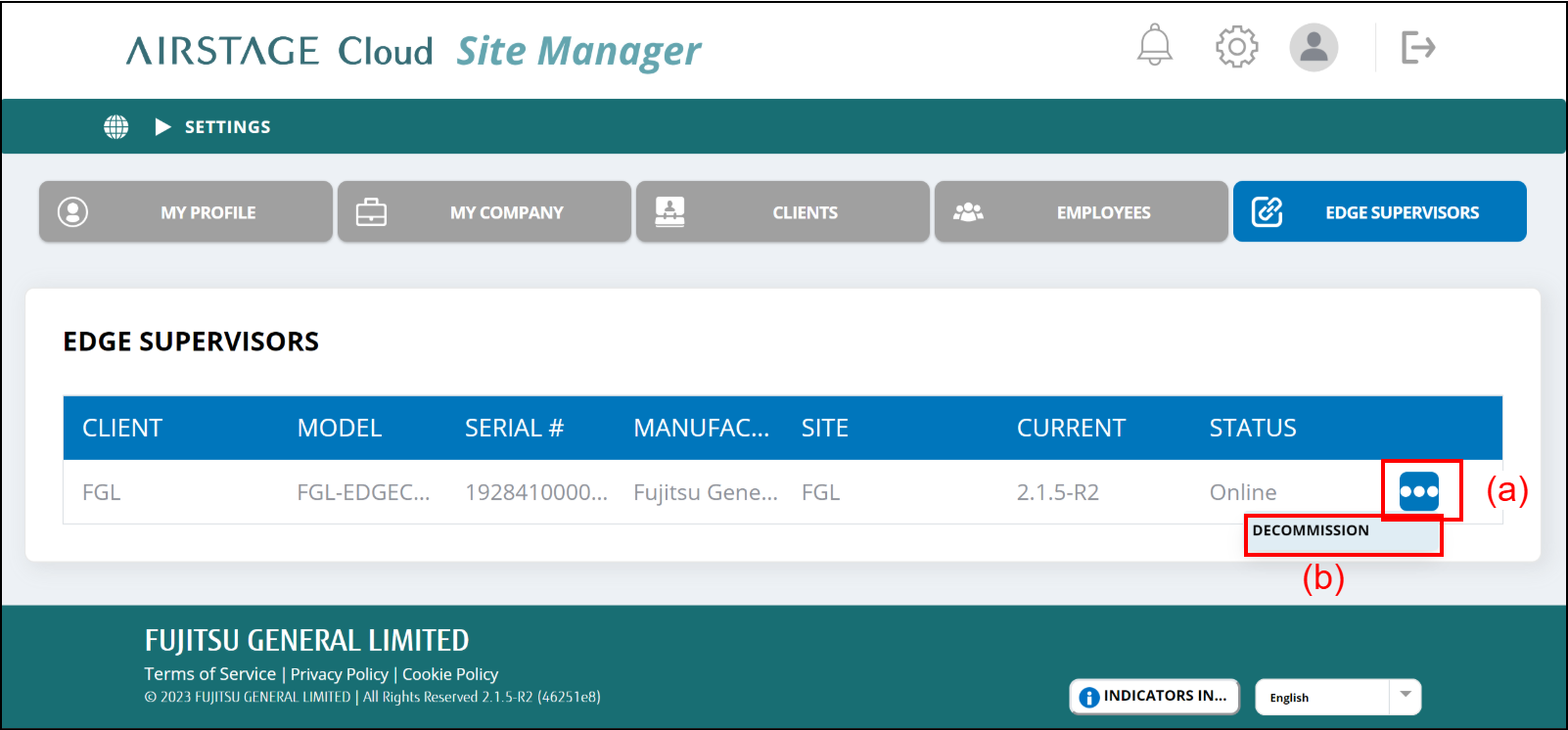
Task: Choose Decommission from the context menu
Action: (x=1312, y=530)
